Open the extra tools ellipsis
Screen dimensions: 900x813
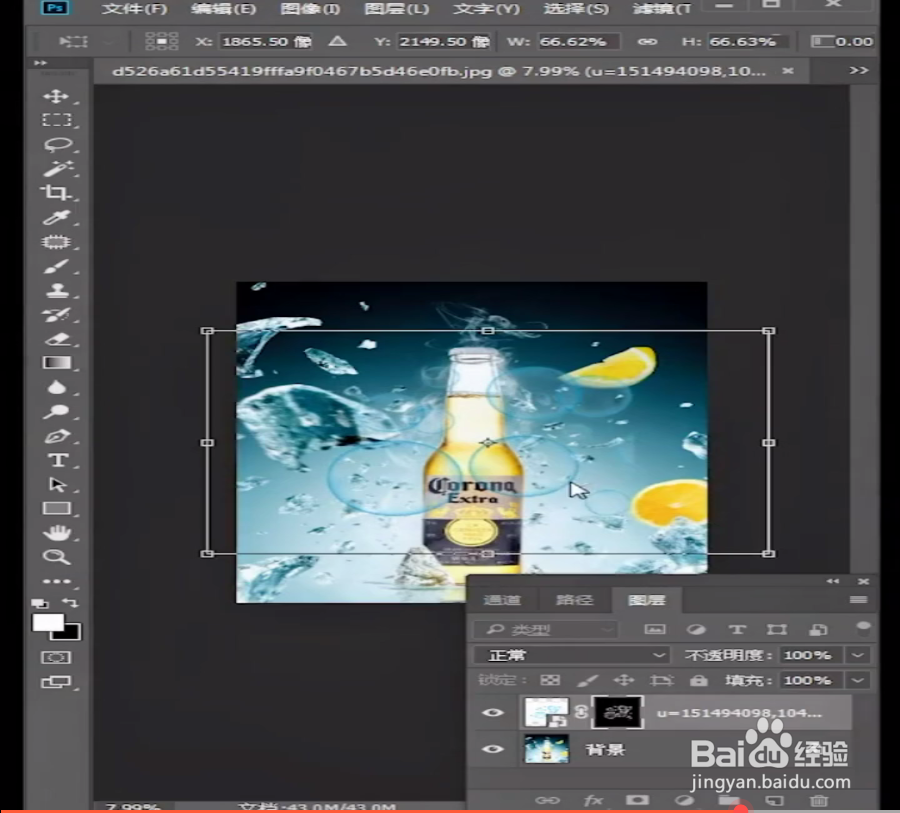(x=56, y=581)
